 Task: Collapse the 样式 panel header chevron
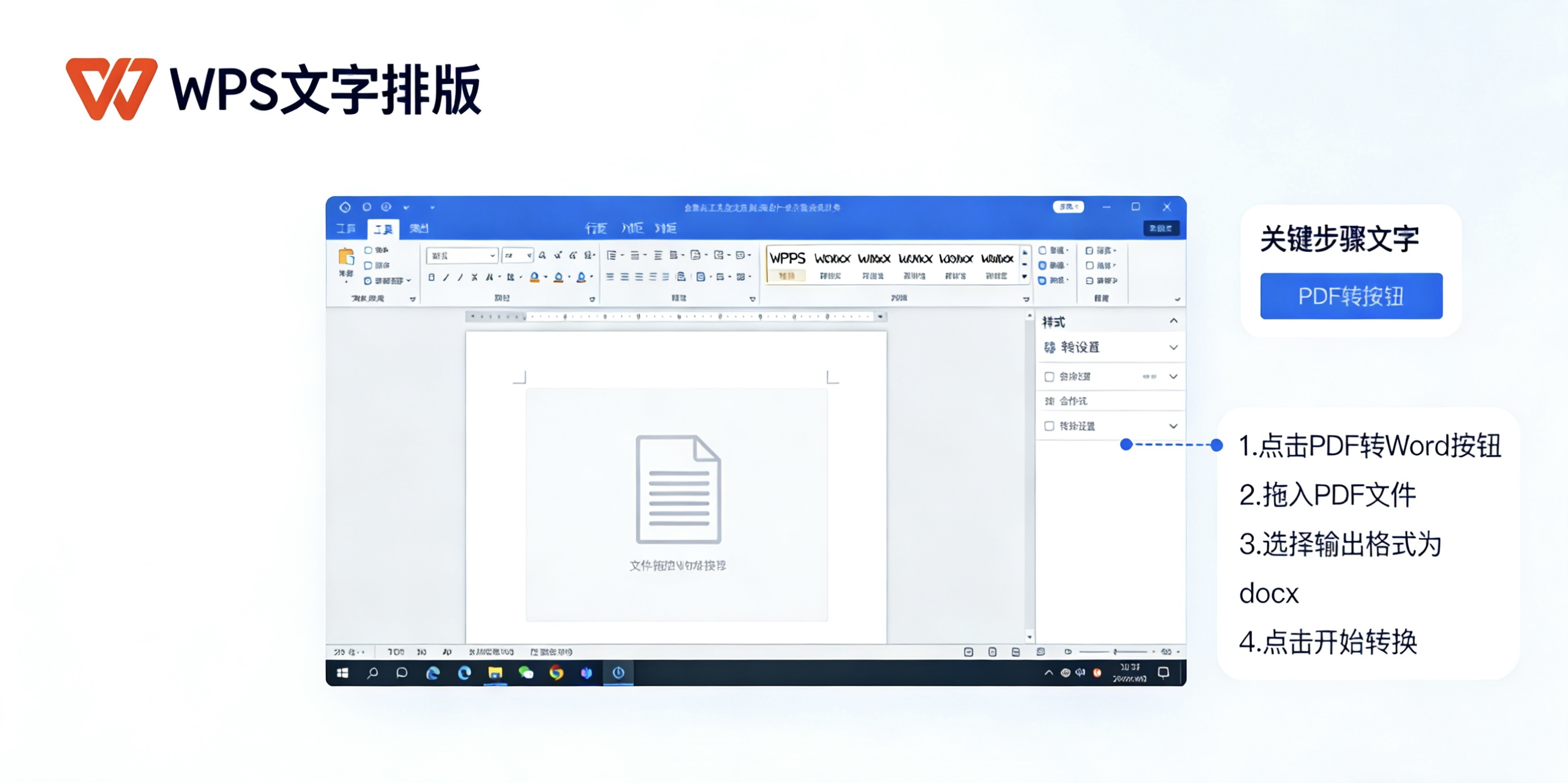point(1173,321)
